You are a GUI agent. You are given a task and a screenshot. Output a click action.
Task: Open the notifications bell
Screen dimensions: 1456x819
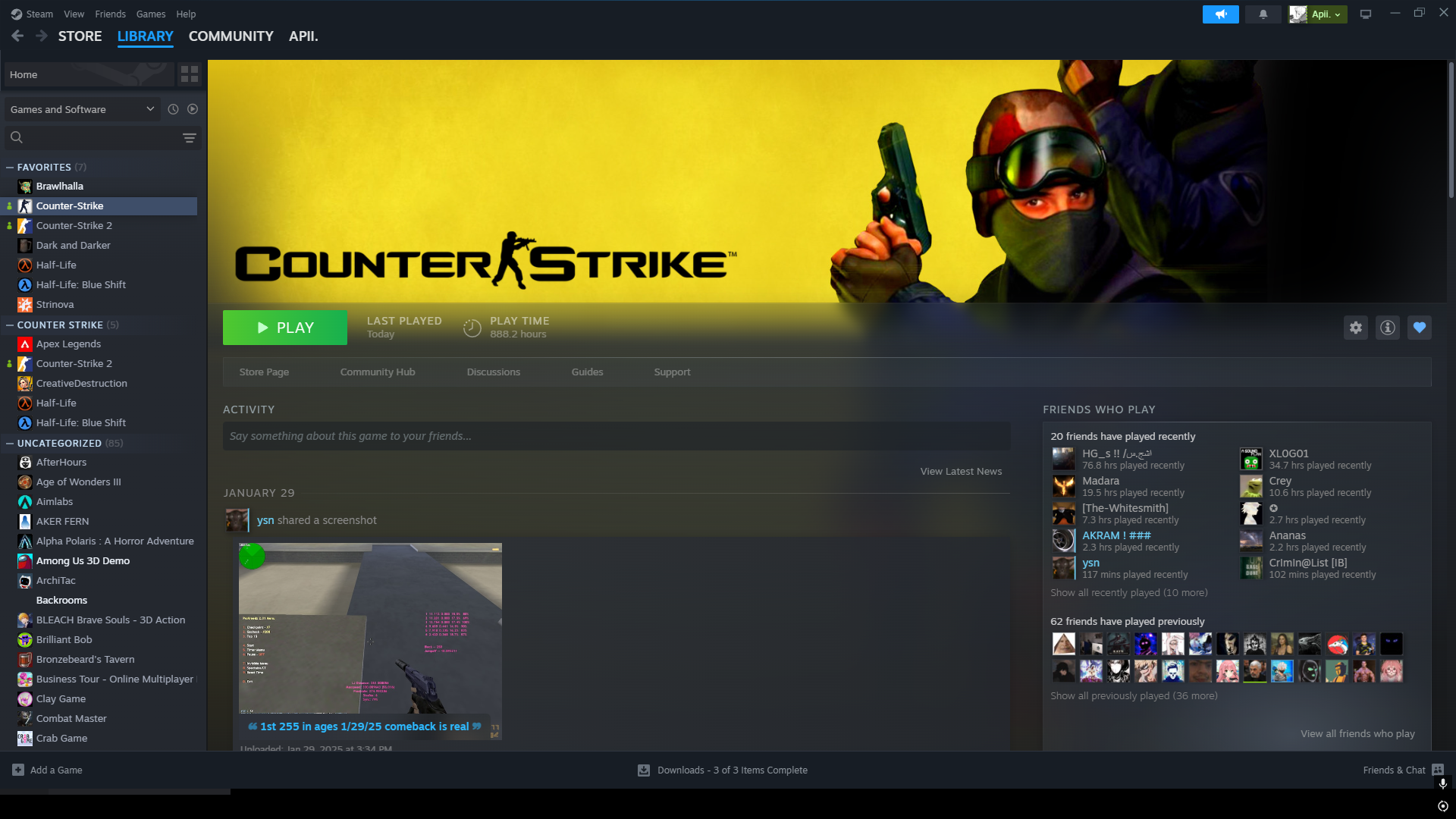[1263, 14]
